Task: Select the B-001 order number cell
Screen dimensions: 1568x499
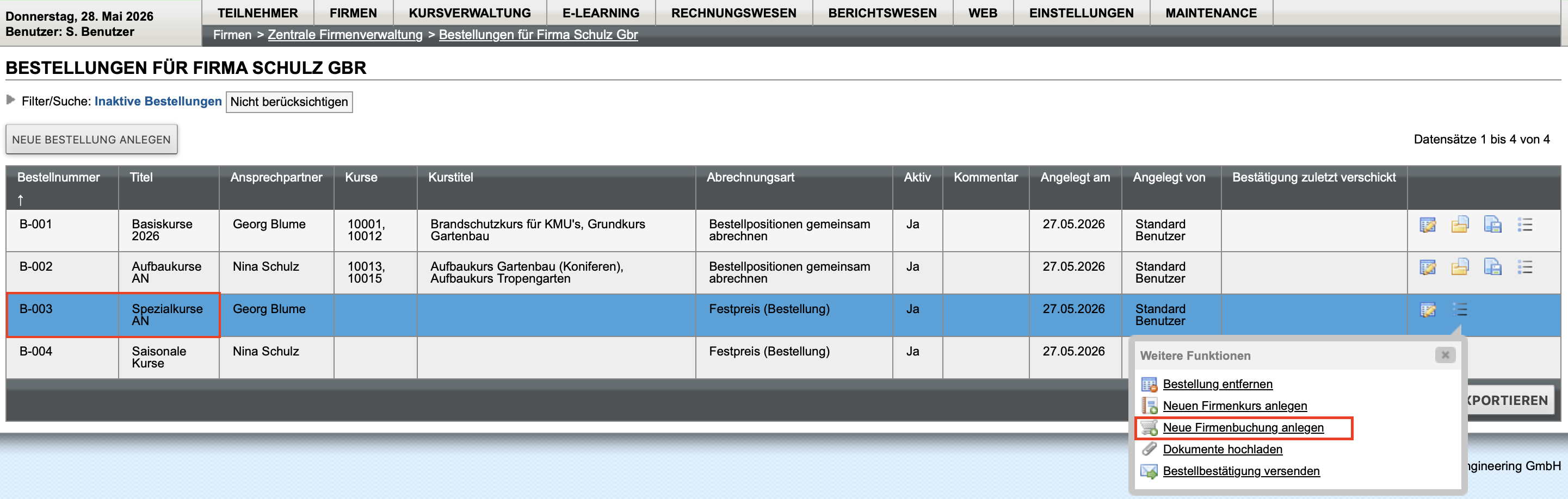Action: (x=62, y=230)
